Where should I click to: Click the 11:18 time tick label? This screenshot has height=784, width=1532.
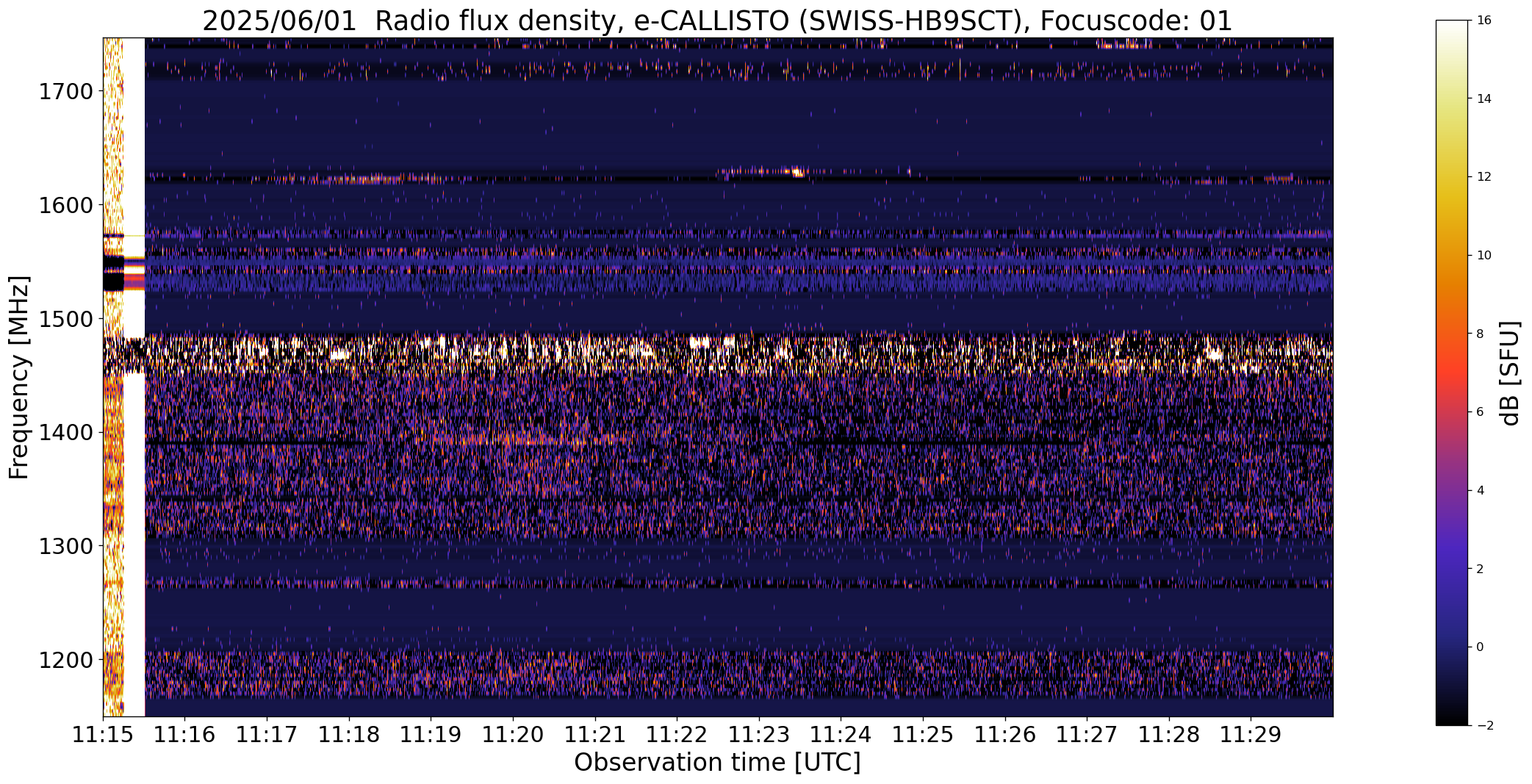click(349, 734)
